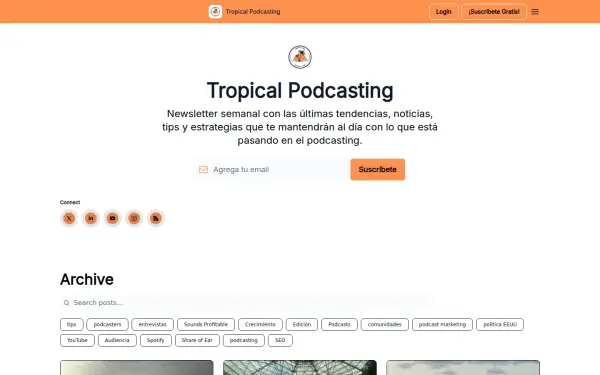The width and height of the screenshot is (600, 375).
Task: Select the 'podcast marketing' tag
Action: 442,324
